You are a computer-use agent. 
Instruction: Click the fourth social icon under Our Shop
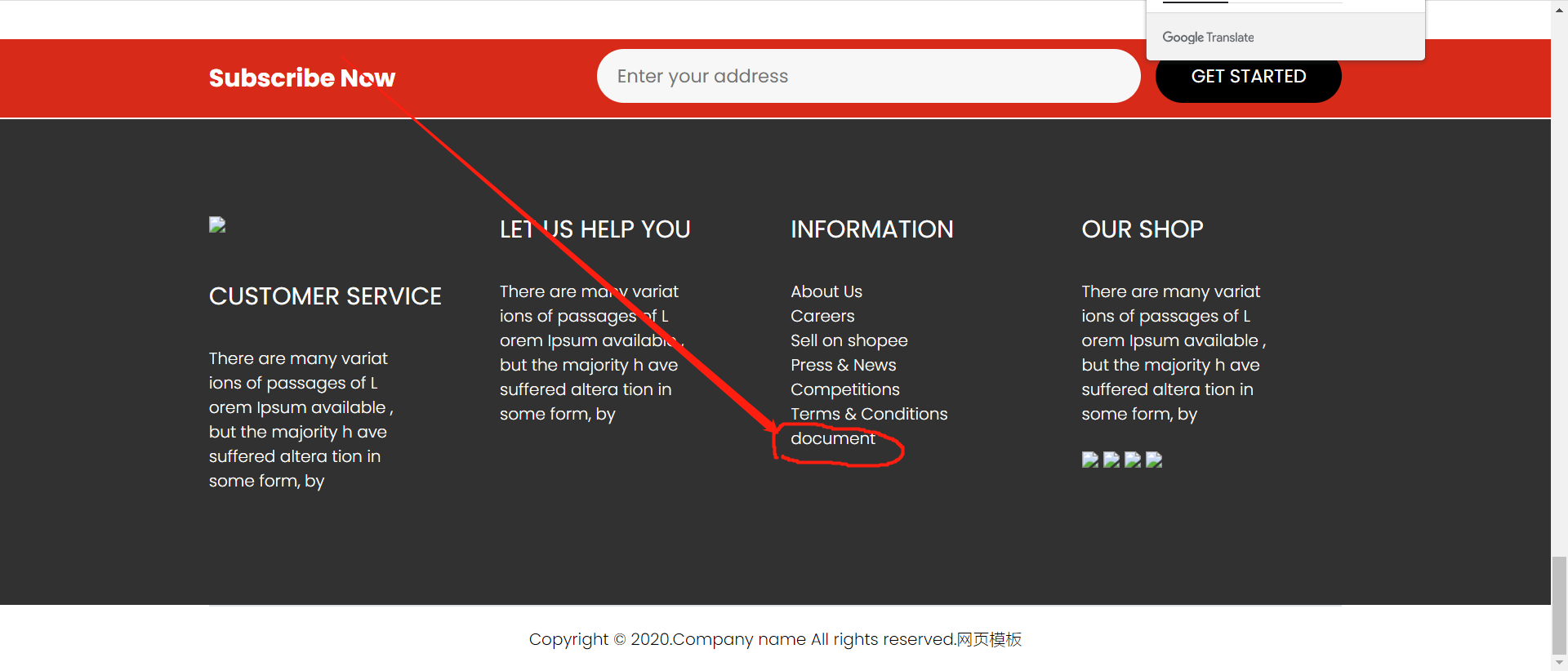[x=1153, y=460]
